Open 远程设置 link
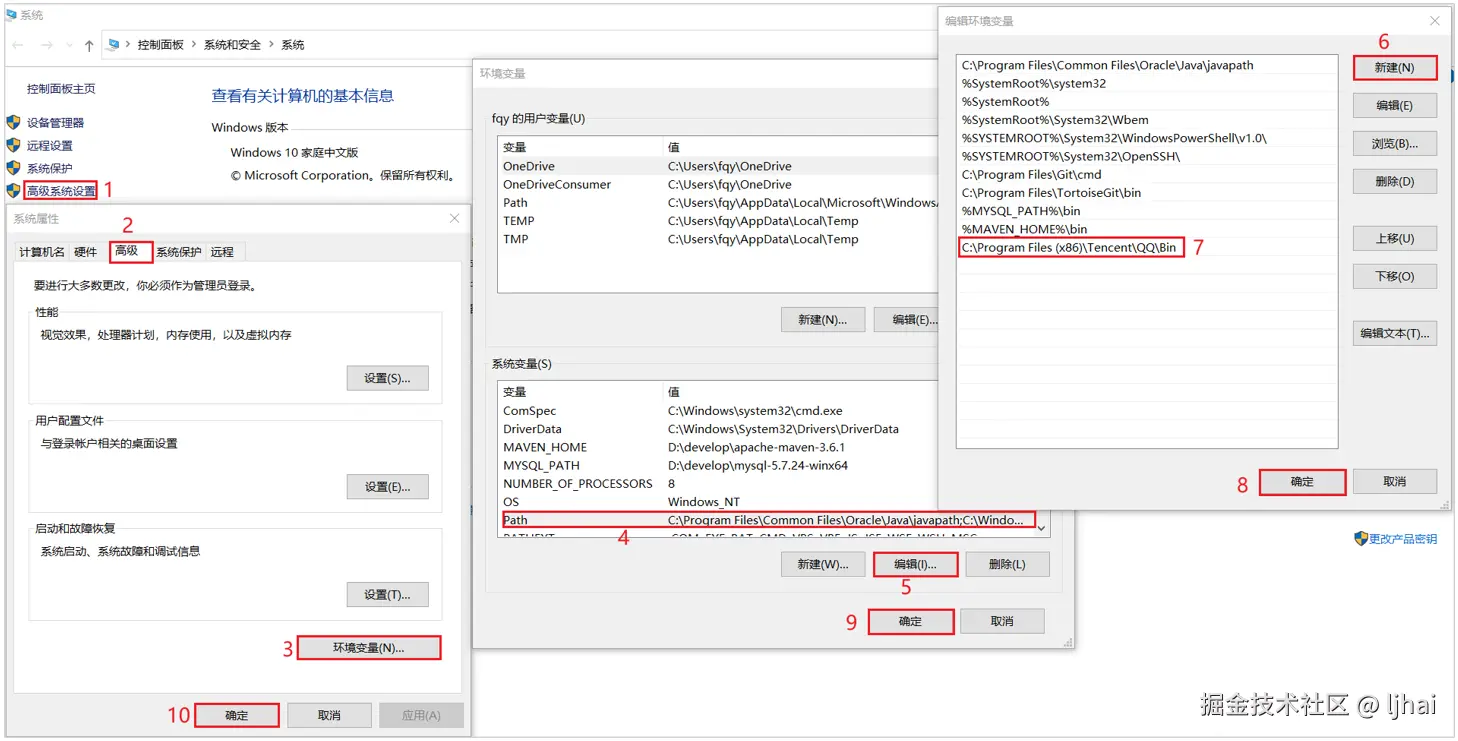 click(x=50, y=146)
